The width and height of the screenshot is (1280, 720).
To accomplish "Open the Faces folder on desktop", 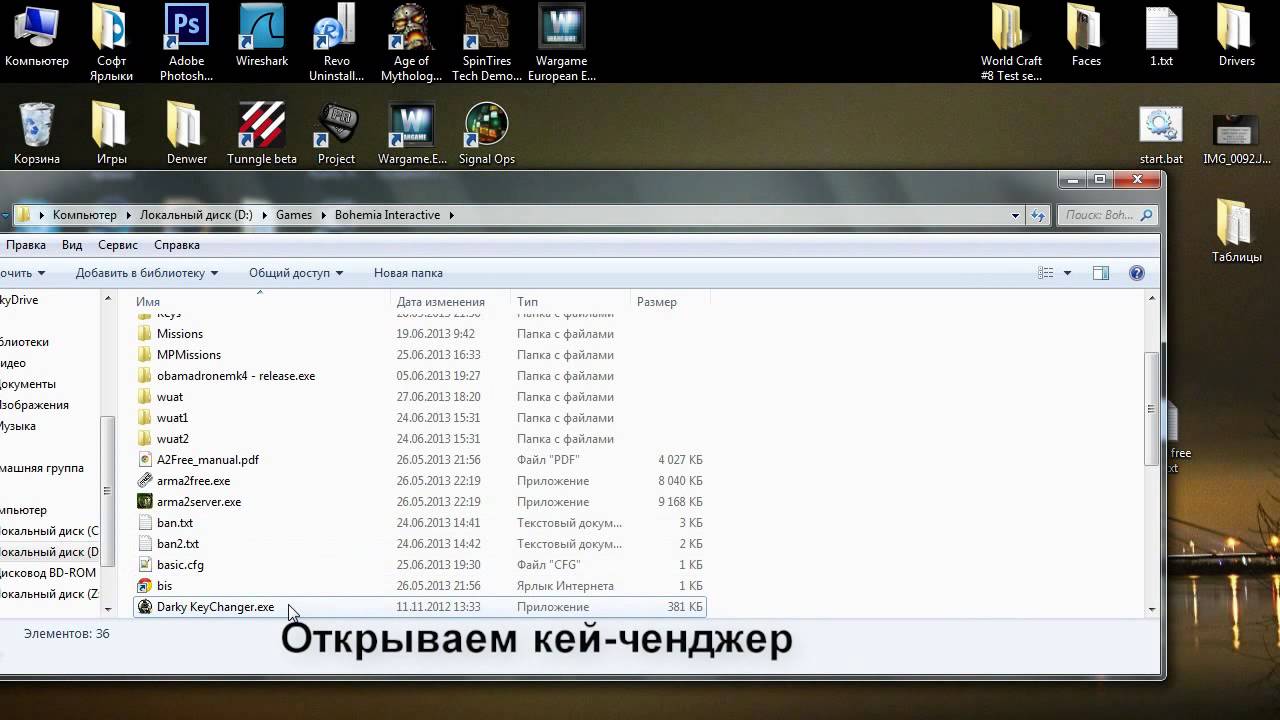I will point(1086,36).
